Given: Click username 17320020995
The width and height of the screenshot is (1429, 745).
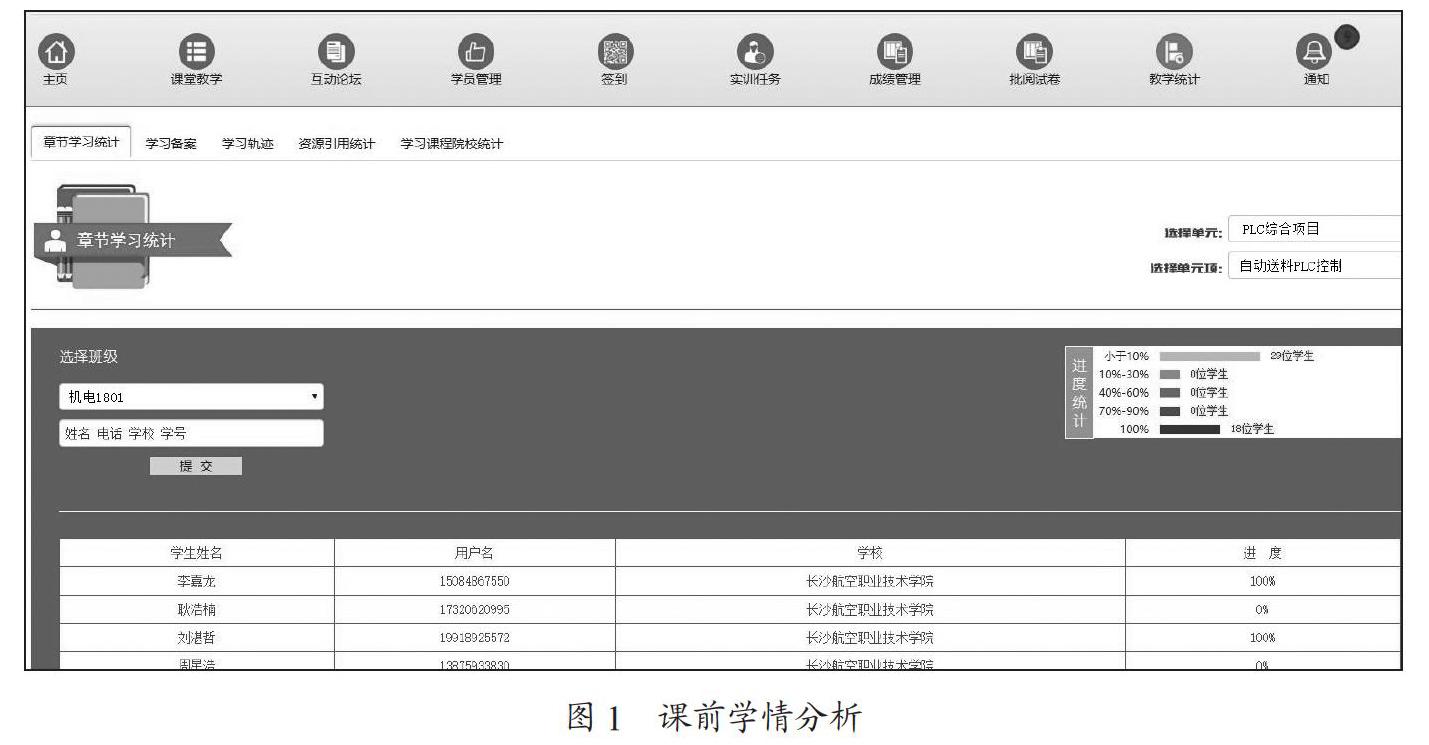Looking at the screenshot, I should point(475,609).
